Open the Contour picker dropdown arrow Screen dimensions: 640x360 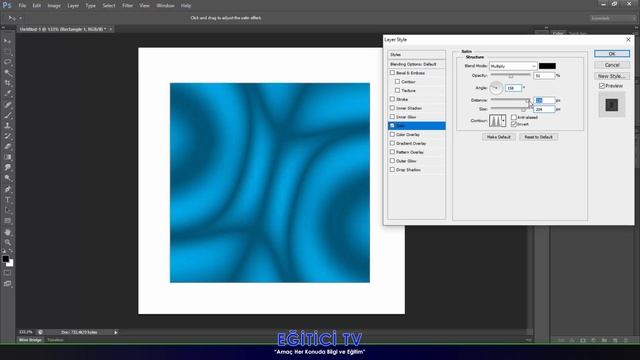pos(503,120)
